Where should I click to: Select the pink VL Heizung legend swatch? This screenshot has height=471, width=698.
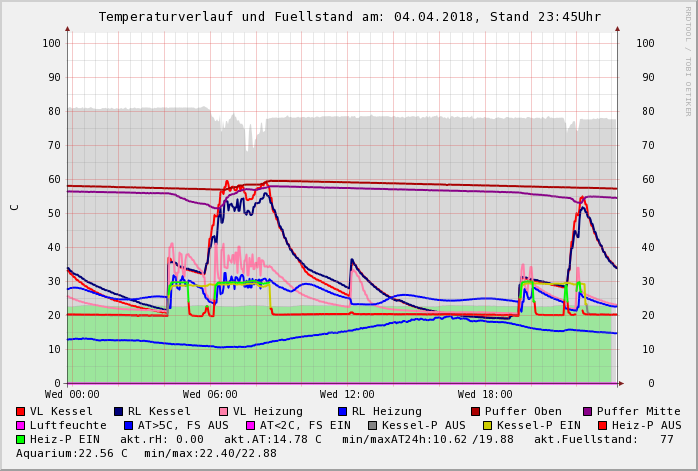click(223, 411)
